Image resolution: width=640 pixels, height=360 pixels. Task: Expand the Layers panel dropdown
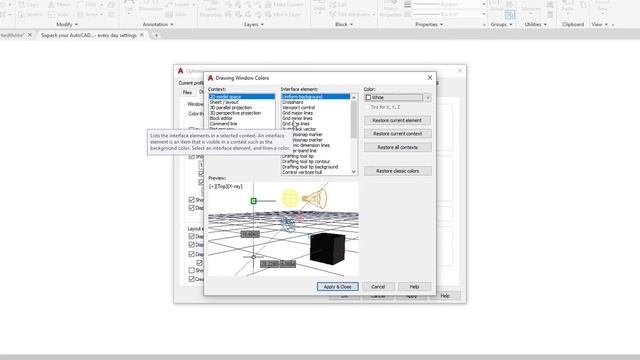click(254, 24)
